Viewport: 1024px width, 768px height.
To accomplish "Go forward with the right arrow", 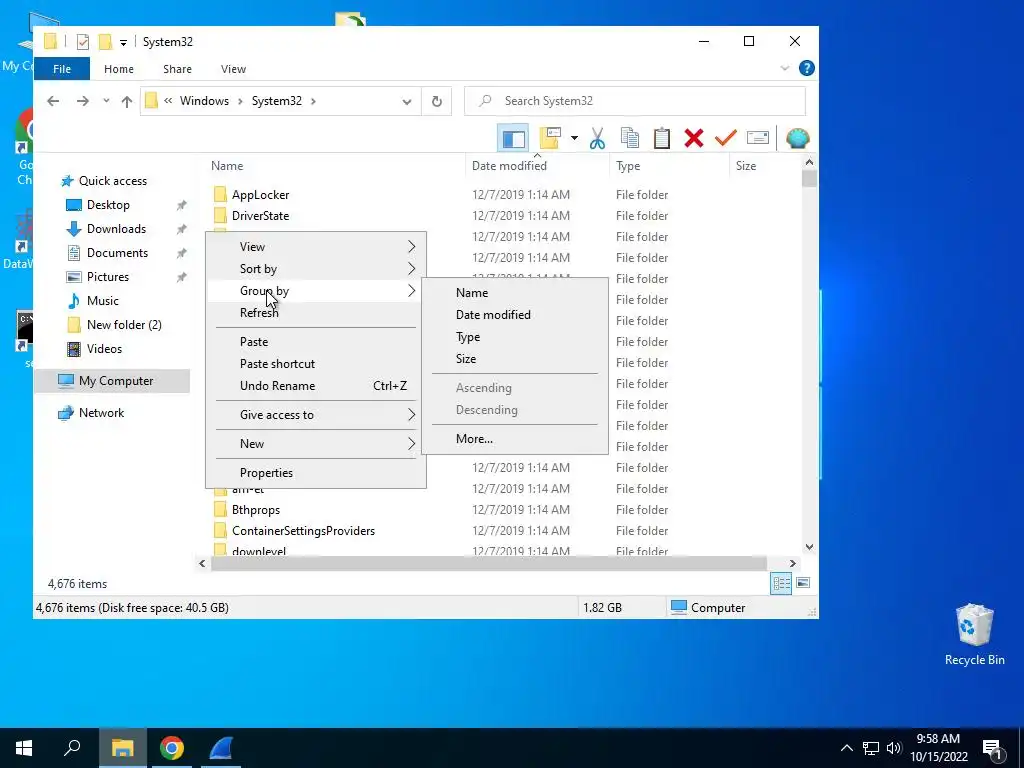I will coord(82,101).
